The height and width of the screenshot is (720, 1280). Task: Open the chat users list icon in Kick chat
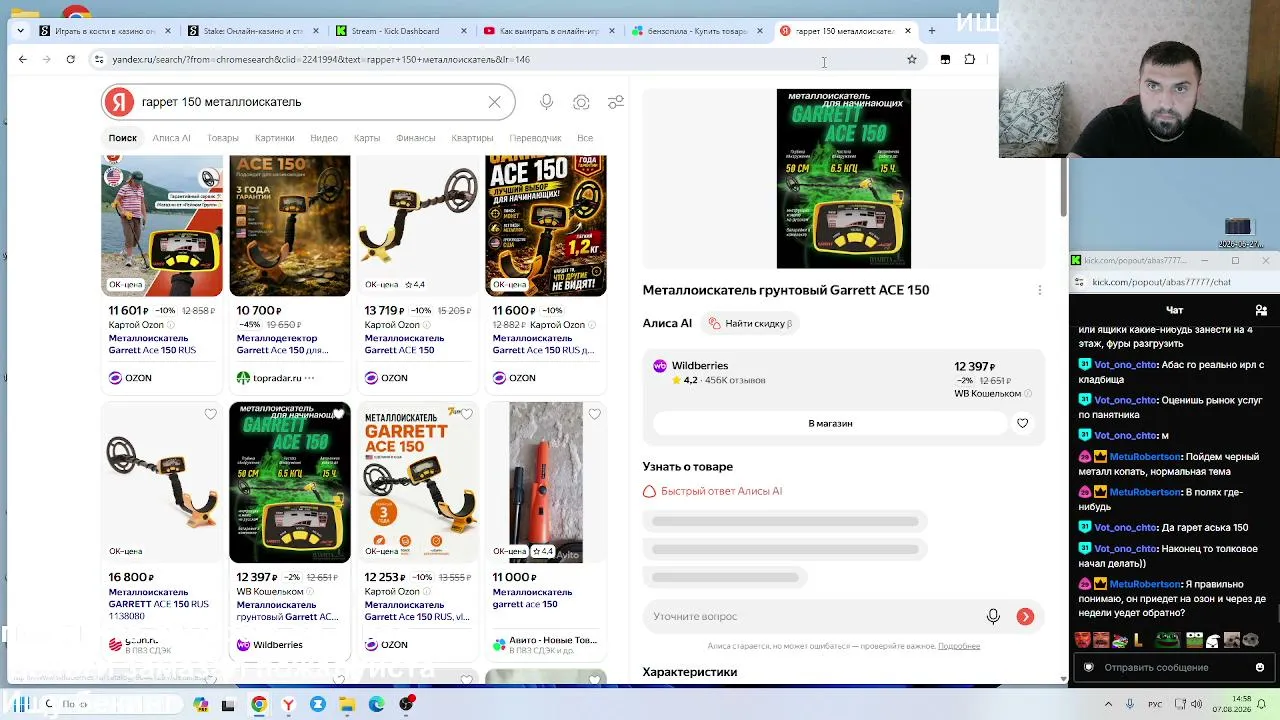(1260, 310)
